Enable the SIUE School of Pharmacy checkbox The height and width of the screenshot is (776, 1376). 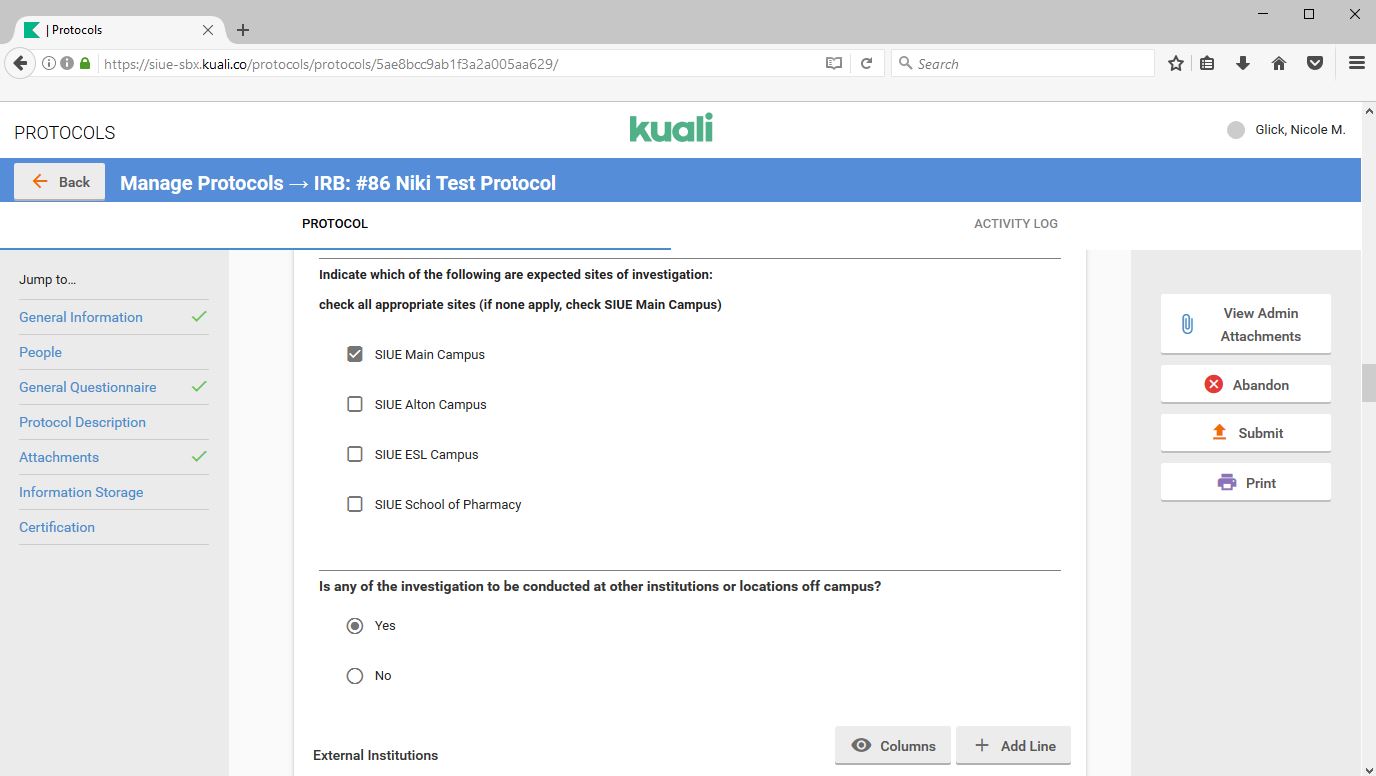tap(355, 504)
